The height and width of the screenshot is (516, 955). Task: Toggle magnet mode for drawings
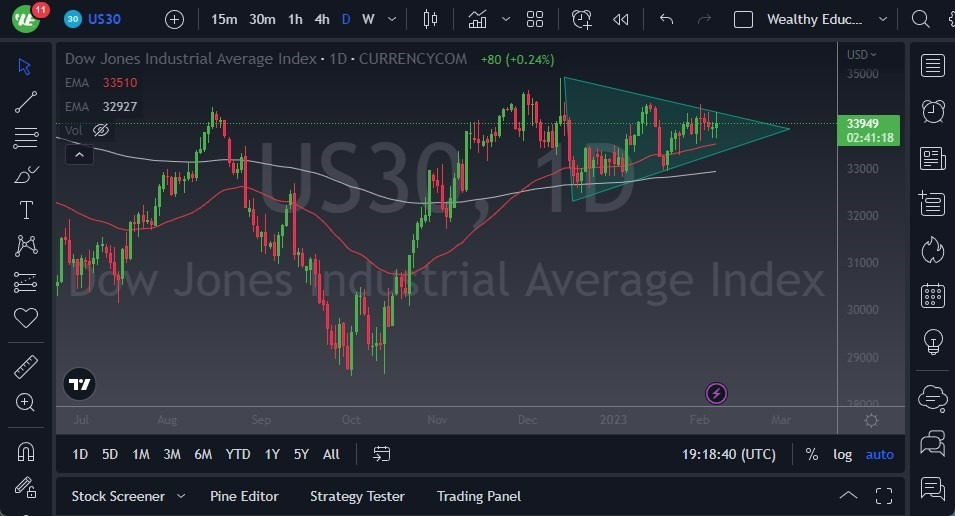[26, 452]
